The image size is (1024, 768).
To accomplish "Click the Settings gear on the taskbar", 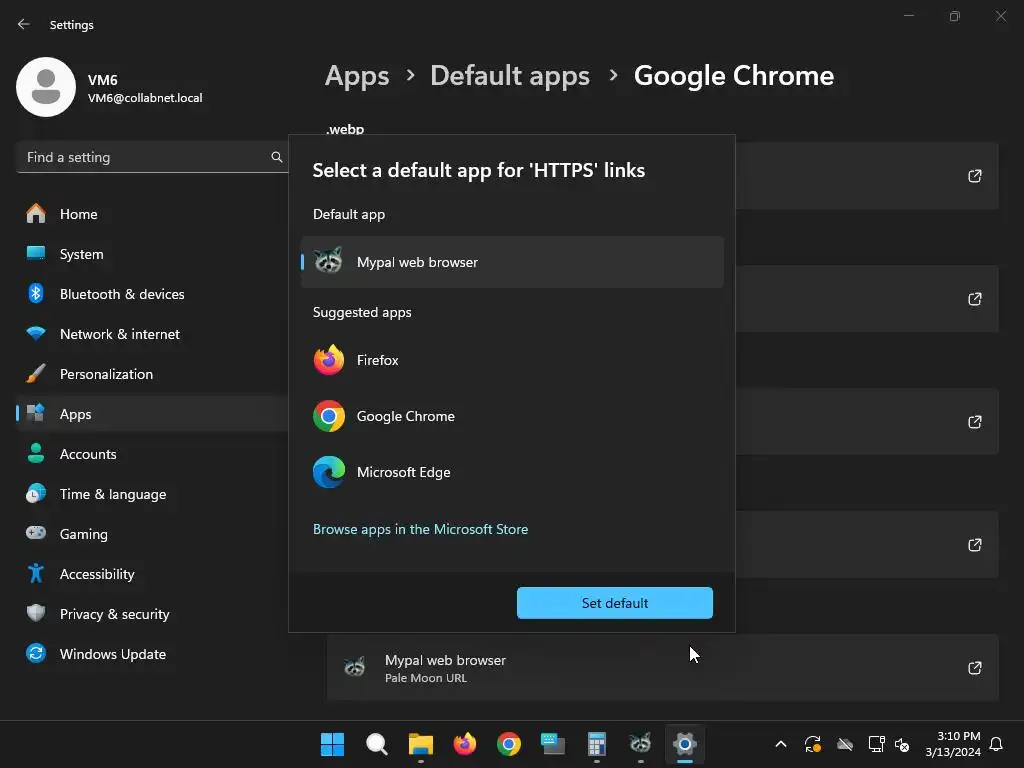I will pyautogui.click(x=684, y=744).
